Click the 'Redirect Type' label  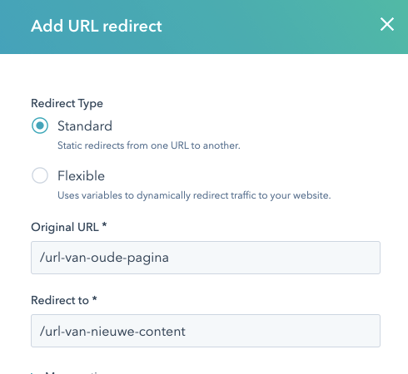[67, 103]
